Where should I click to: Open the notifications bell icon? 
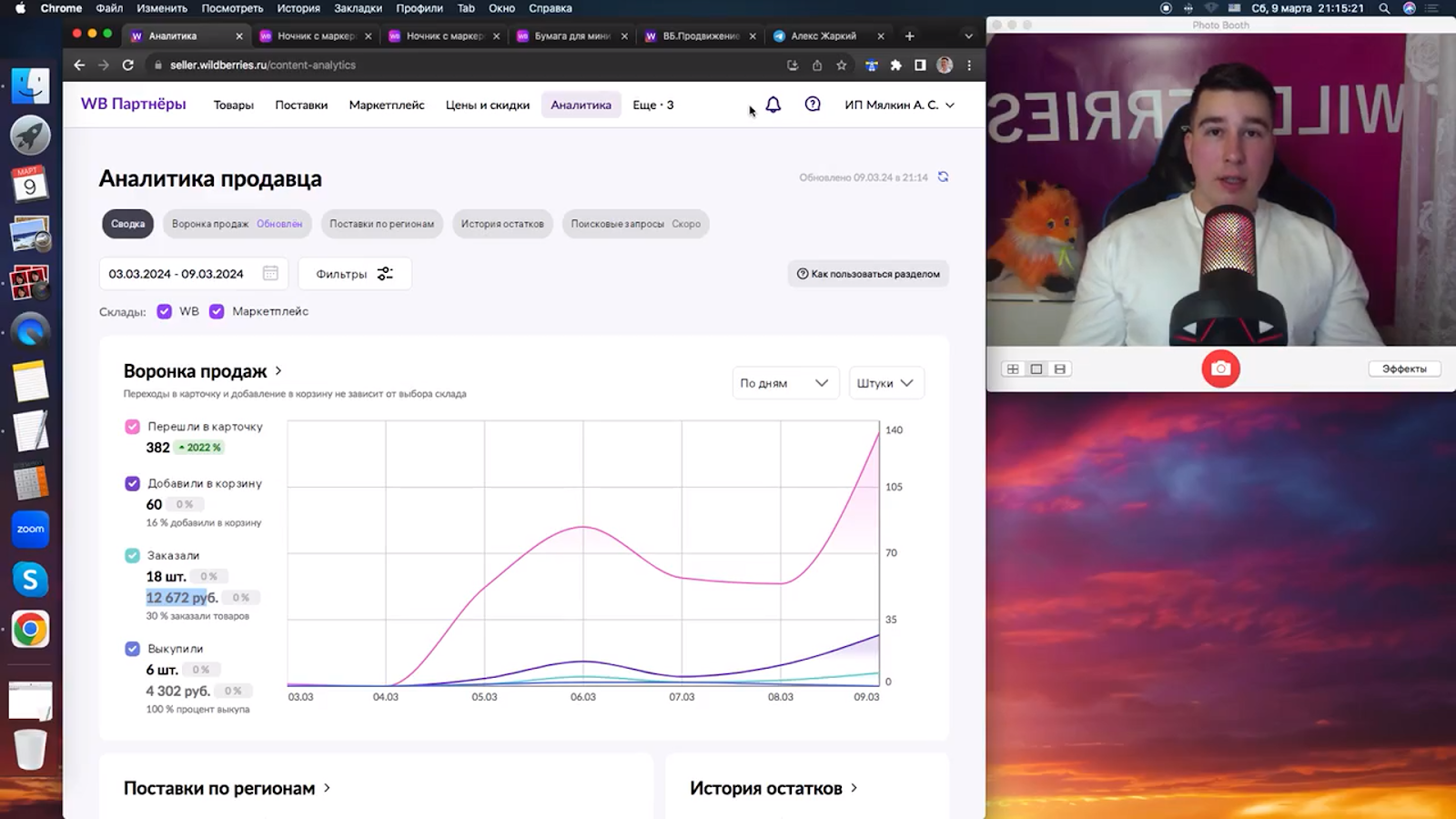[x=773, y=105]
